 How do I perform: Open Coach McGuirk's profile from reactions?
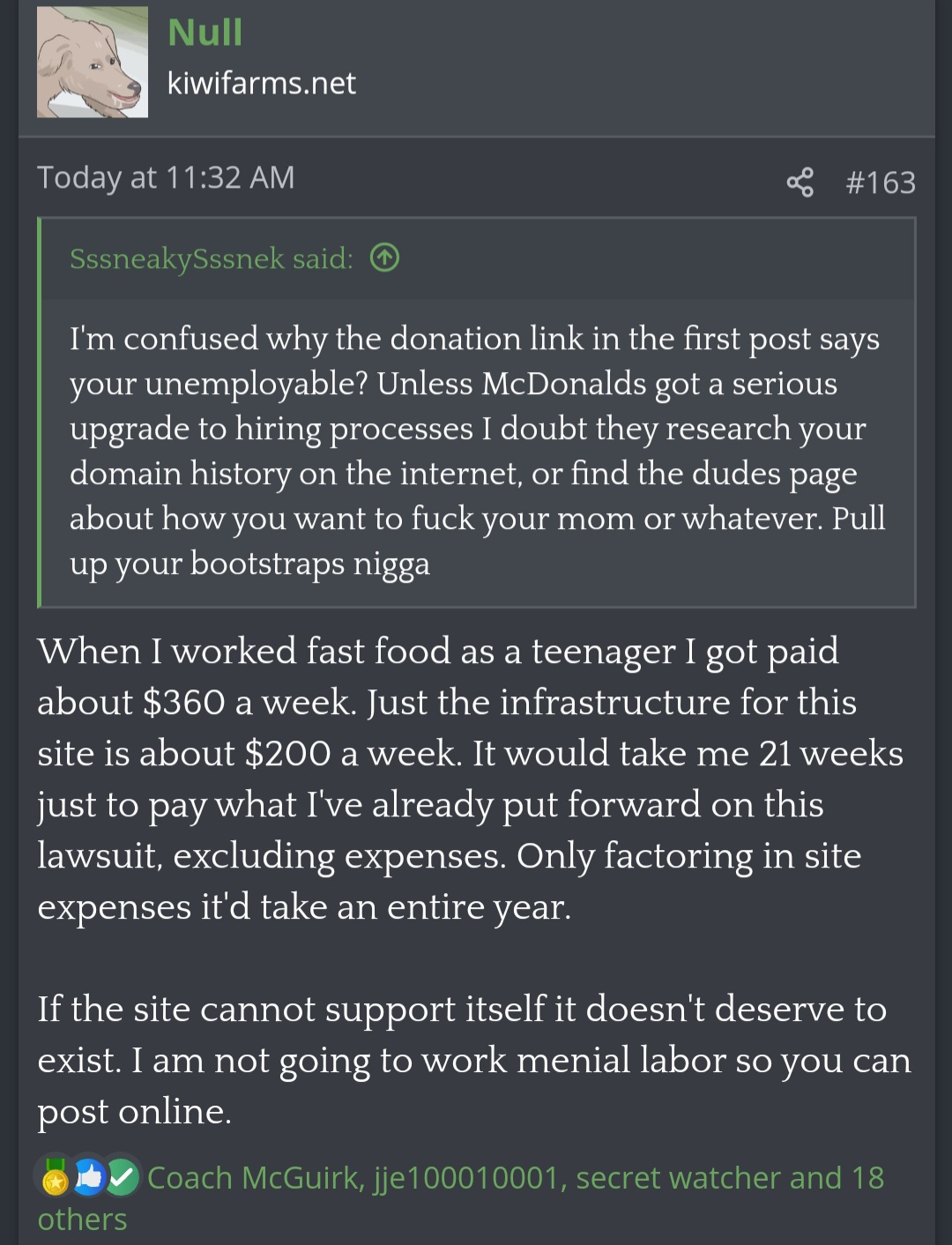[x=254, y=1178]
